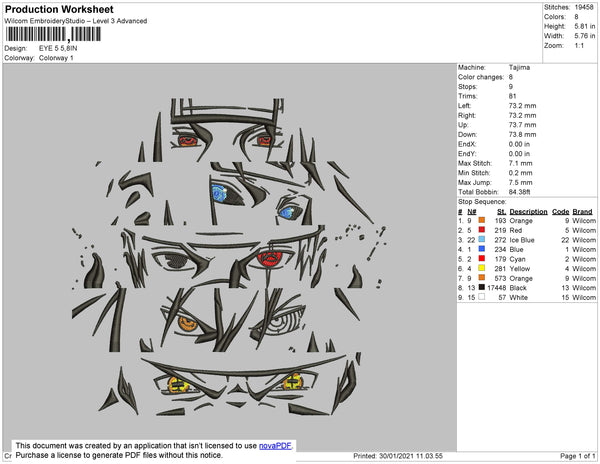Click the design barcode
600x464 pixels.
point(53,34)
